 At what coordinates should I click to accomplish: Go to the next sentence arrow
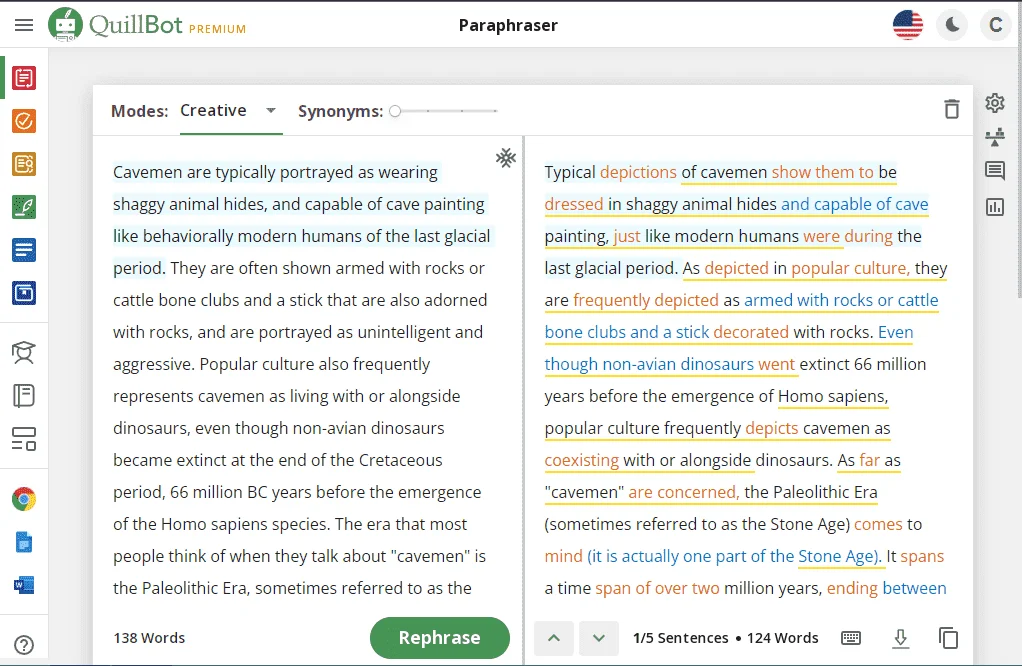pyautogui.click(x=598, y=638)
